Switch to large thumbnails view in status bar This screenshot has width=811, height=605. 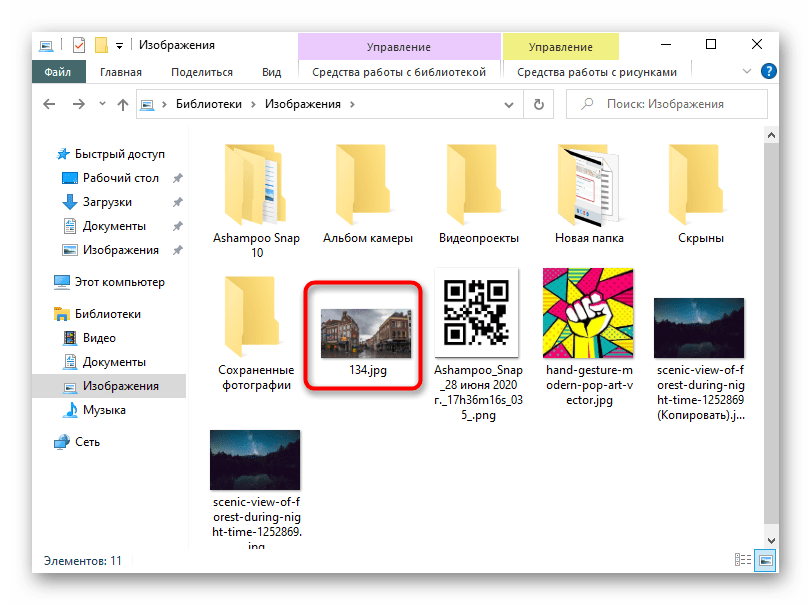pyautogui.click(x=764, y=561)
